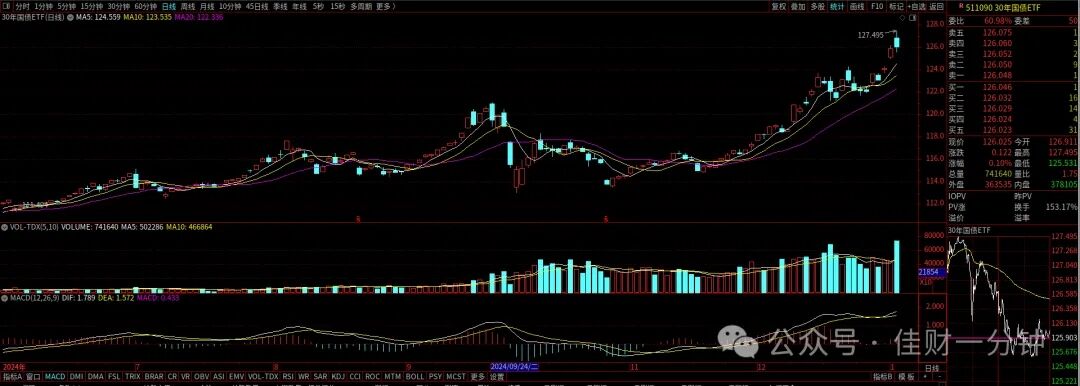Expand 更多 indicators in the bottom bar
Screen dimensions: 1080x386
[477, 376]
